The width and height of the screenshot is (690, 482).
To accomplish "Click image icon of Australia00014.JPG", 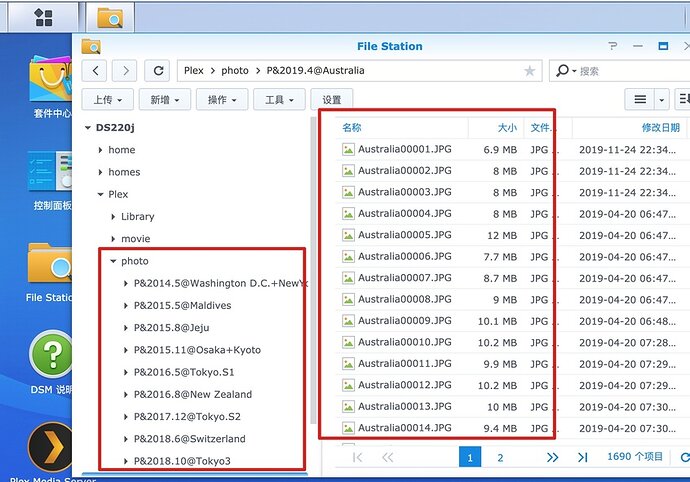I will point(348,428).
